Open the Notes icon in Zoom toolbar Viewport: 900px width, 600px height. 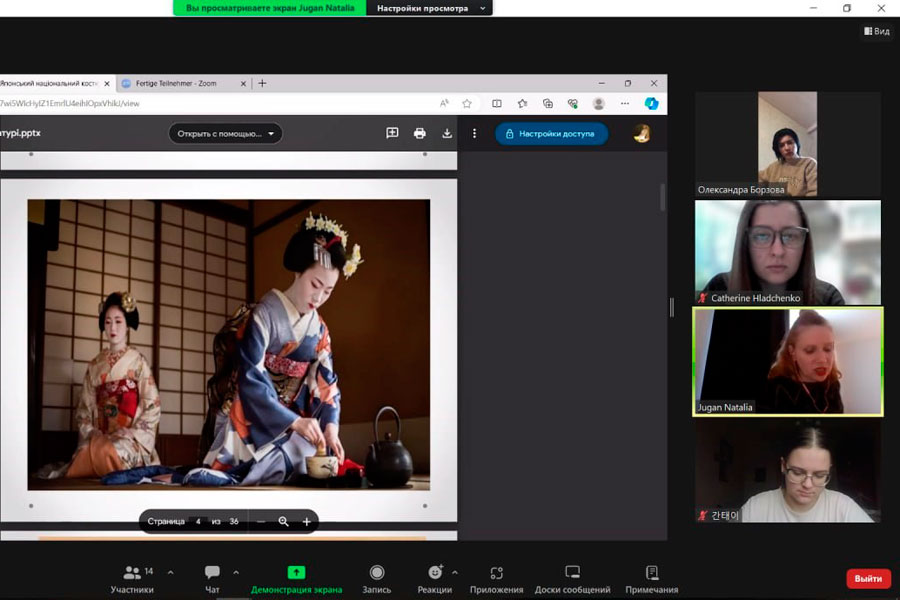(x=652, y=573)
